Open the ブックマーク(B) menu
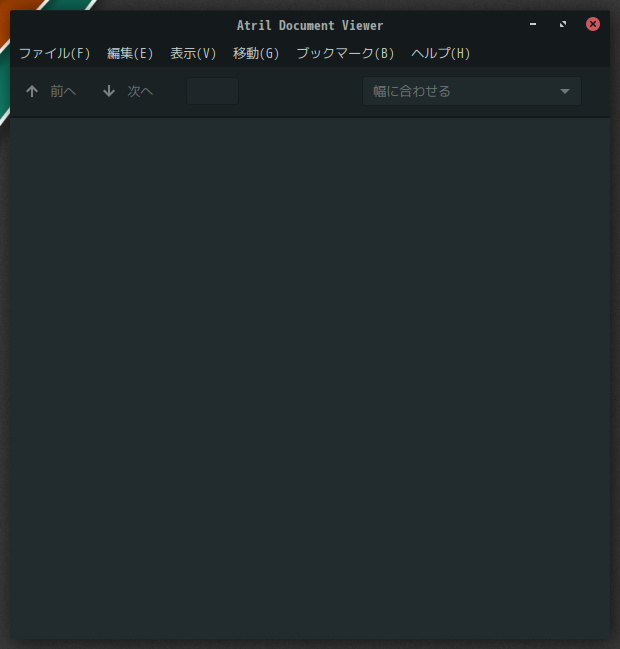 [345, 53]
